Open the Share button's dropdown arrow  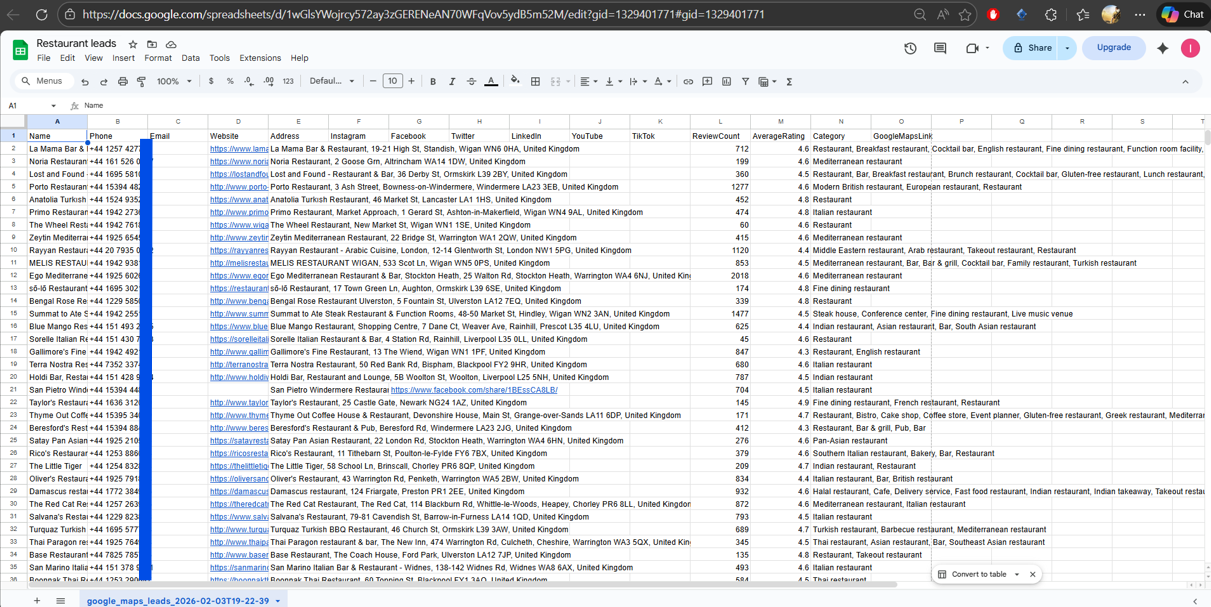tap(1067, 48)
